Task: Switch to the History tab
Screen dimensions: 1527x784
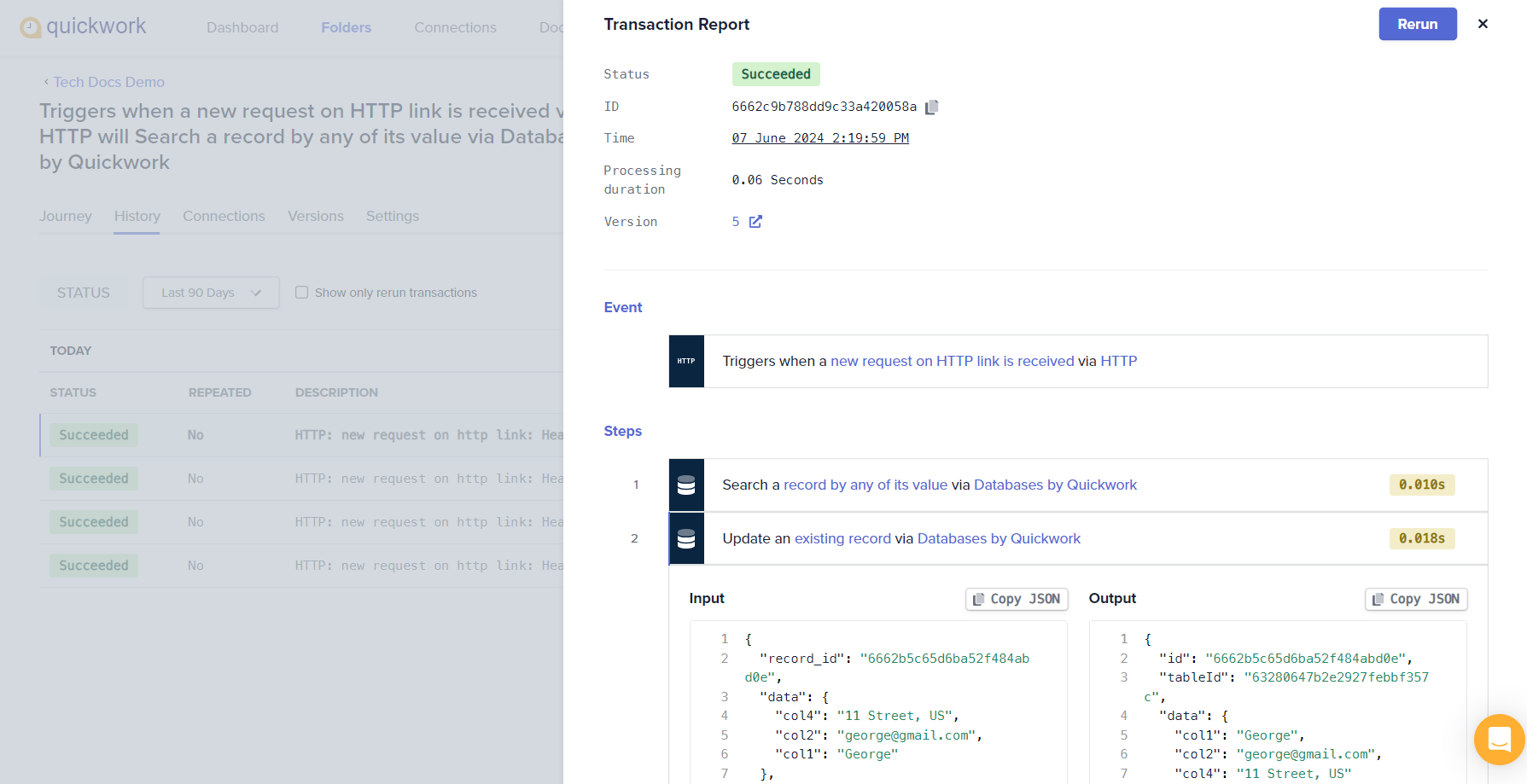Action: tap(137, 217)
